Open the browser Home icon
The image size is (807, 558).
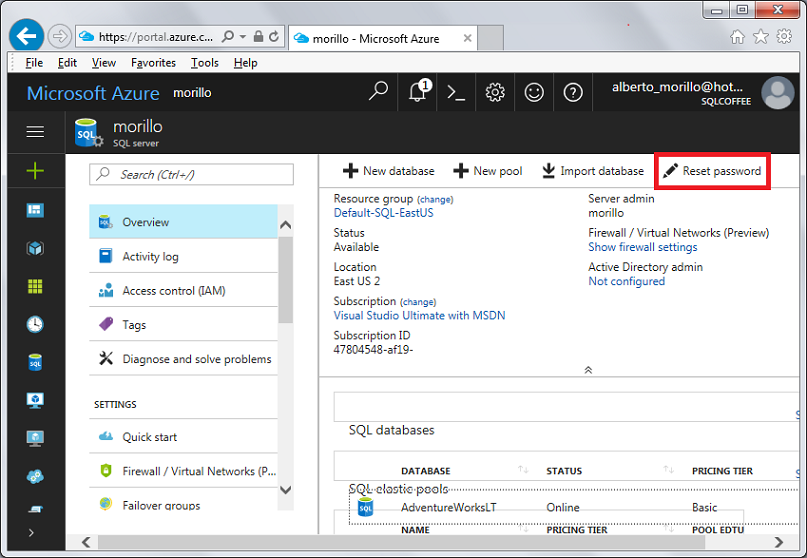click(737, 37)
